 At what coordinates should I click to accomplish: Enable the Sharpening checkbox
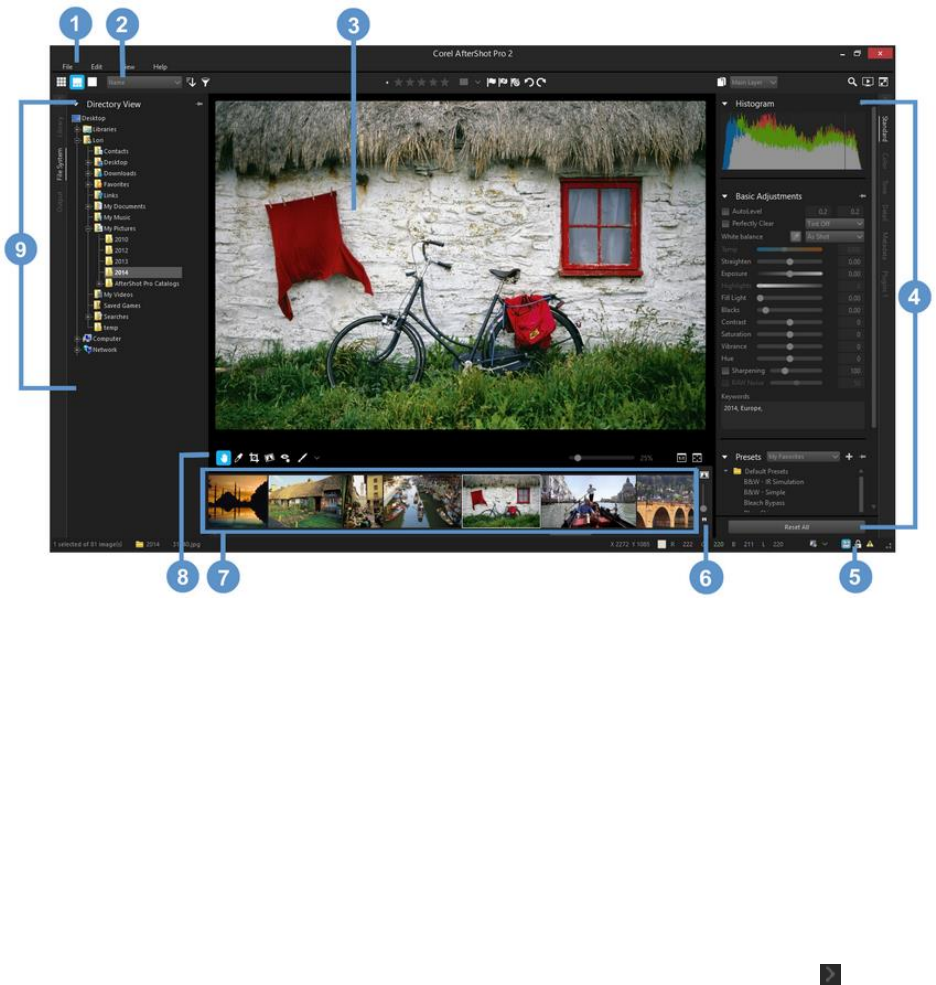[x=726, y=371]
